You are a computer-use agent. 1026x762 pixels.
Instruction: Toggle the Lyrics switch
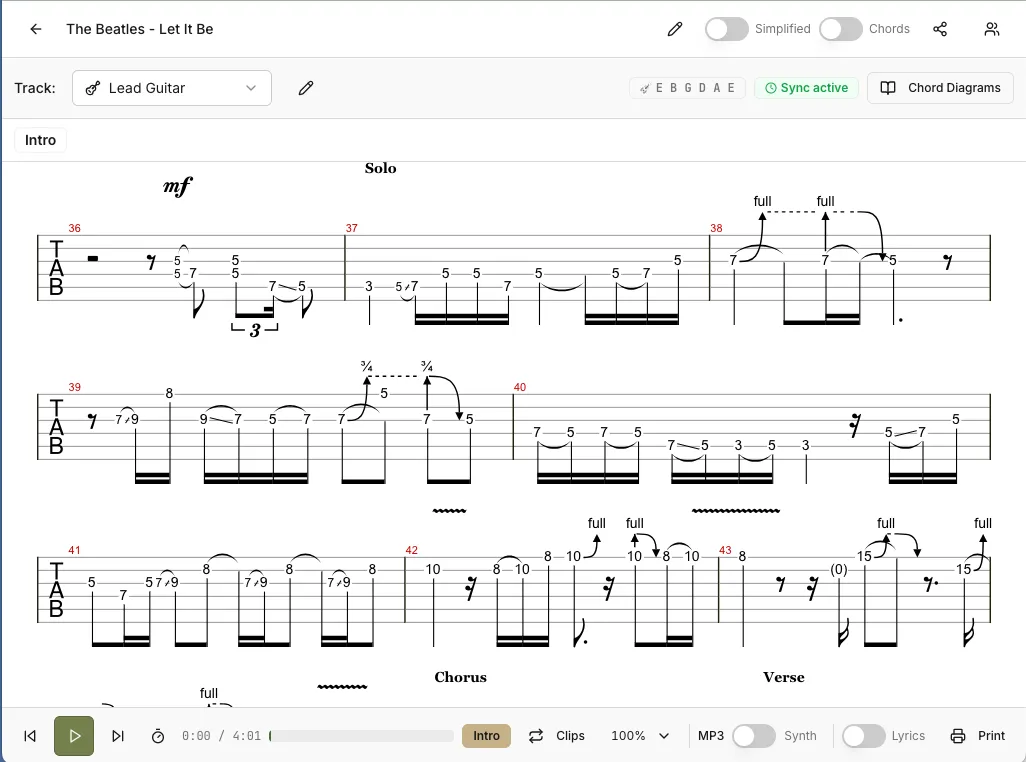[x=864, y=736]
